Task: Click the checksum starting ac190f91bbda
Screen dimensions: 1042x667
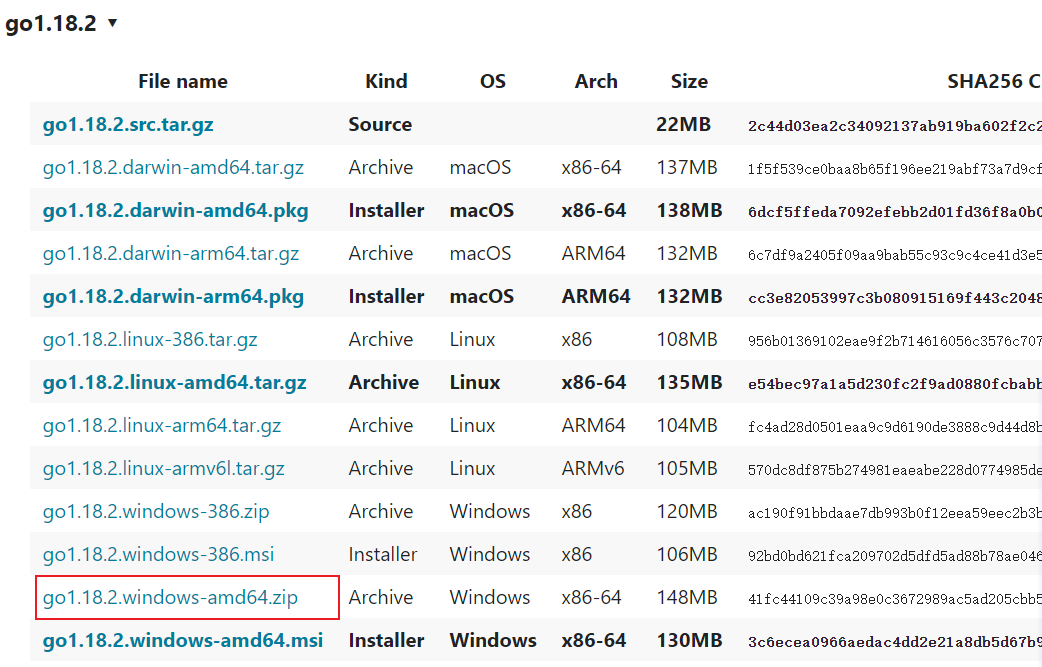Action: pos(894,513)
